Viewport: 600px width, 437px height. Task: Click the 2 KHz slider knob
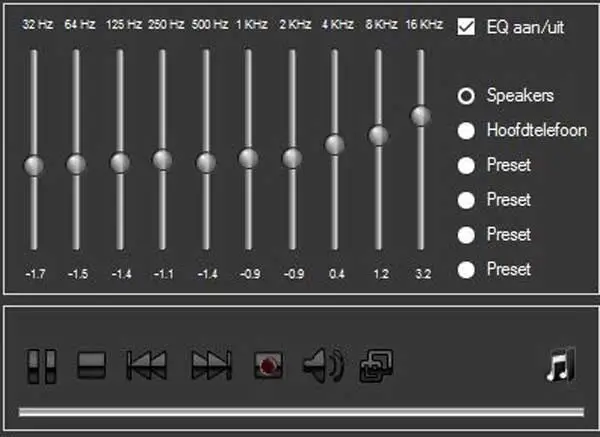[x=292, y=158]
